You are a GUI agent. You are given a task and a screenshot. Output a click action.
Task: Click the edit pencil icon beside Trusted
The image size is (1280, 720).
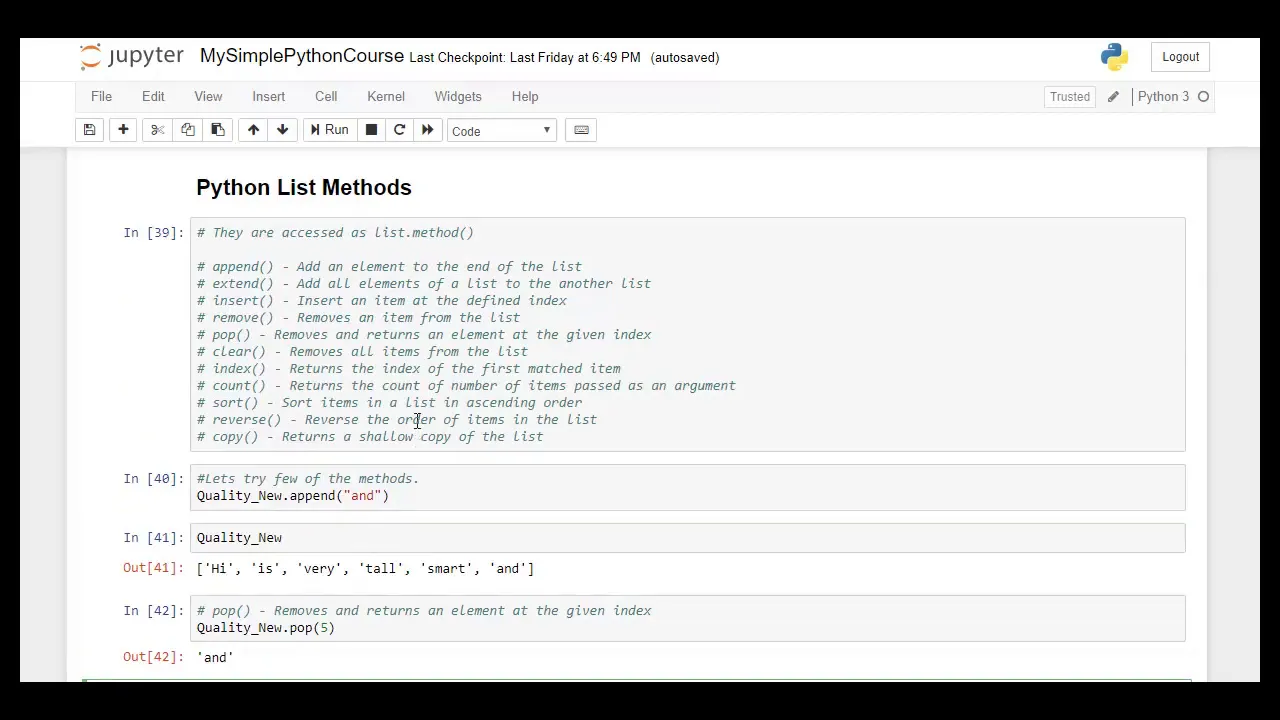click(x=1113, y=97)
